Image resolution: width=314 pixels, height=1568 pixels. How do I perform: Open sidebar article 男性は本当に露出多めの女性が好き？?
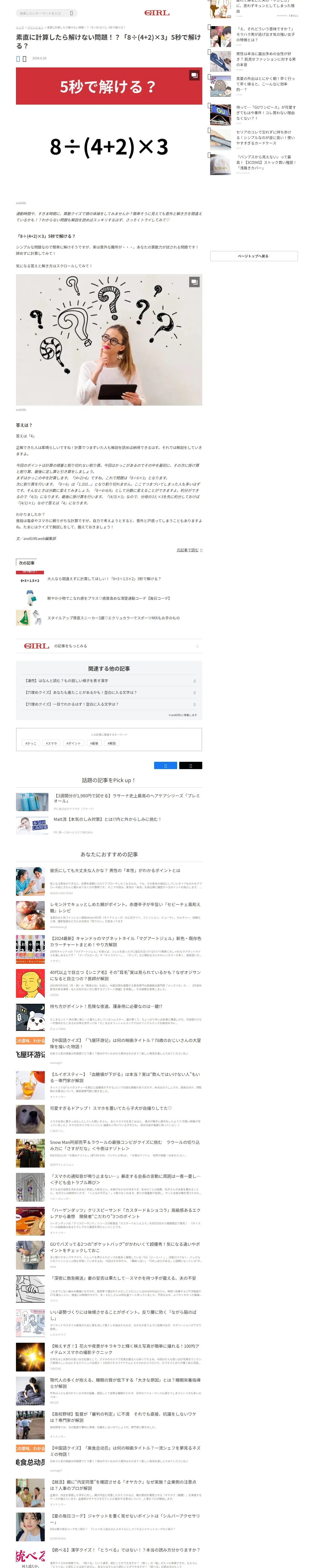click(265, 59)
